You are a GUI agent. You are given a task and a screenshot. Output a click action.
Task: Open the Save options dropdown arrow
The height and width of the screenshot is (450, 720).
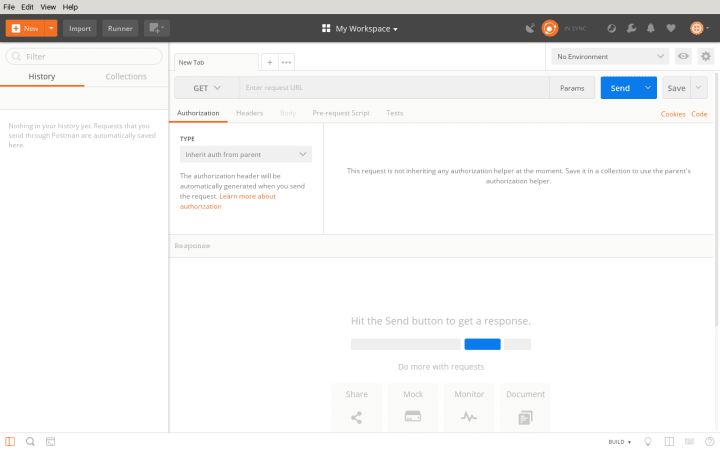(x=698, y=88)
